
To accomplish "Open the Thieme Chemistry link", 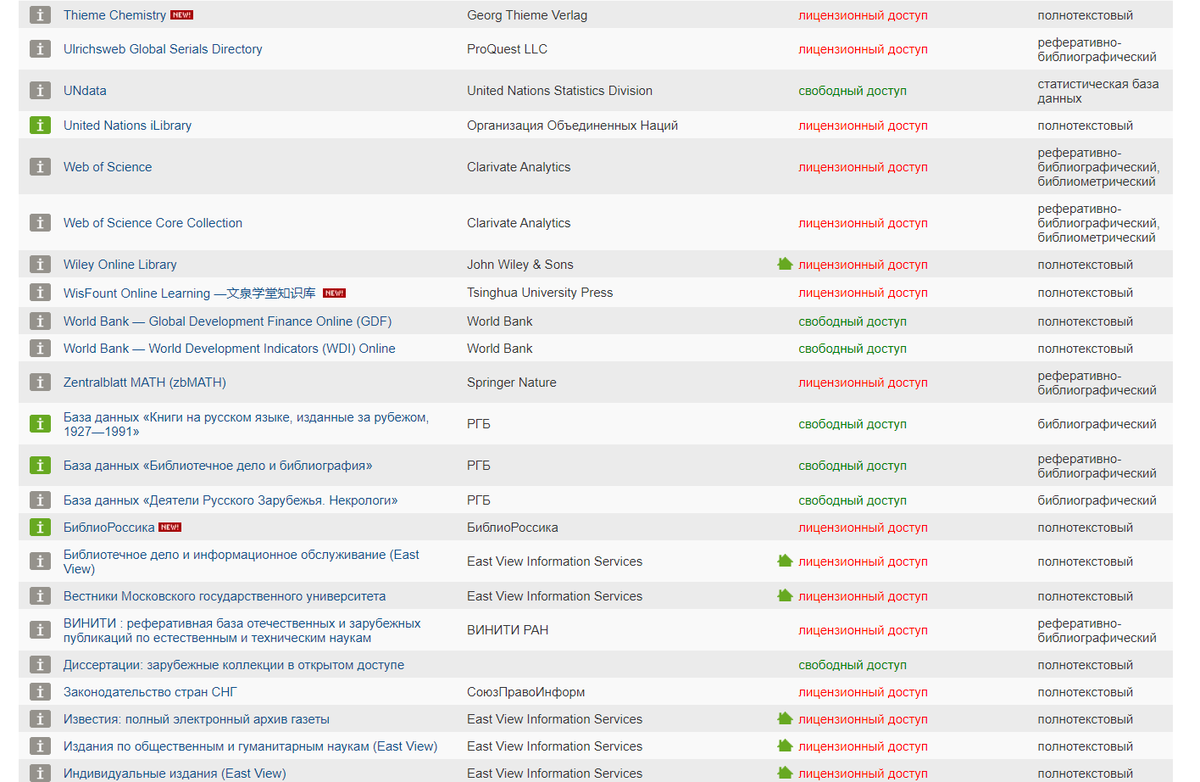I will point(115,15).
